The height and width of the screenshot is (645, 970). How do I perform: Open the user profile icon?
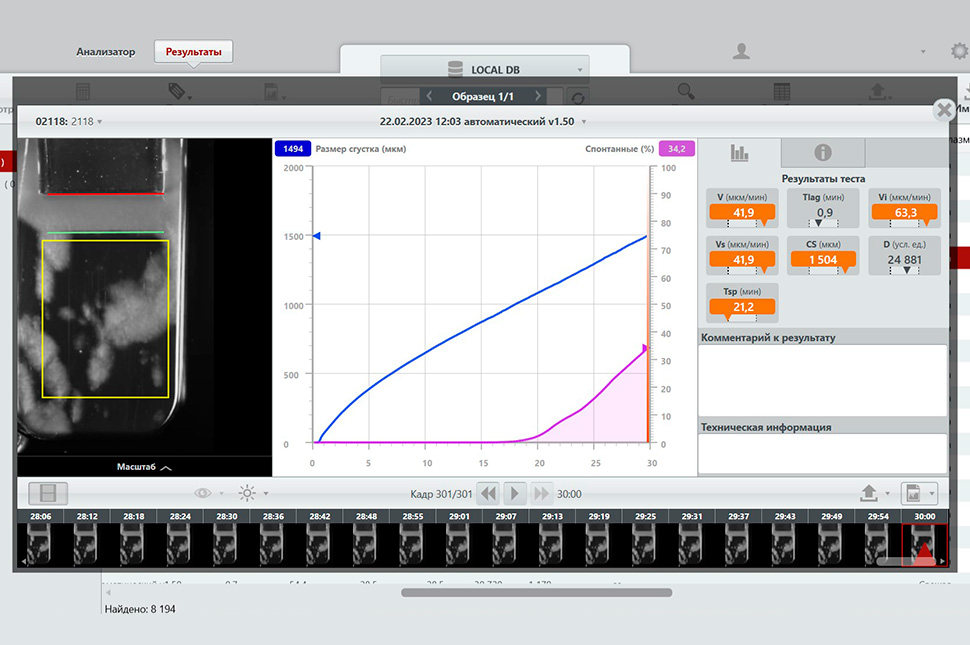[x=741, y=51]
